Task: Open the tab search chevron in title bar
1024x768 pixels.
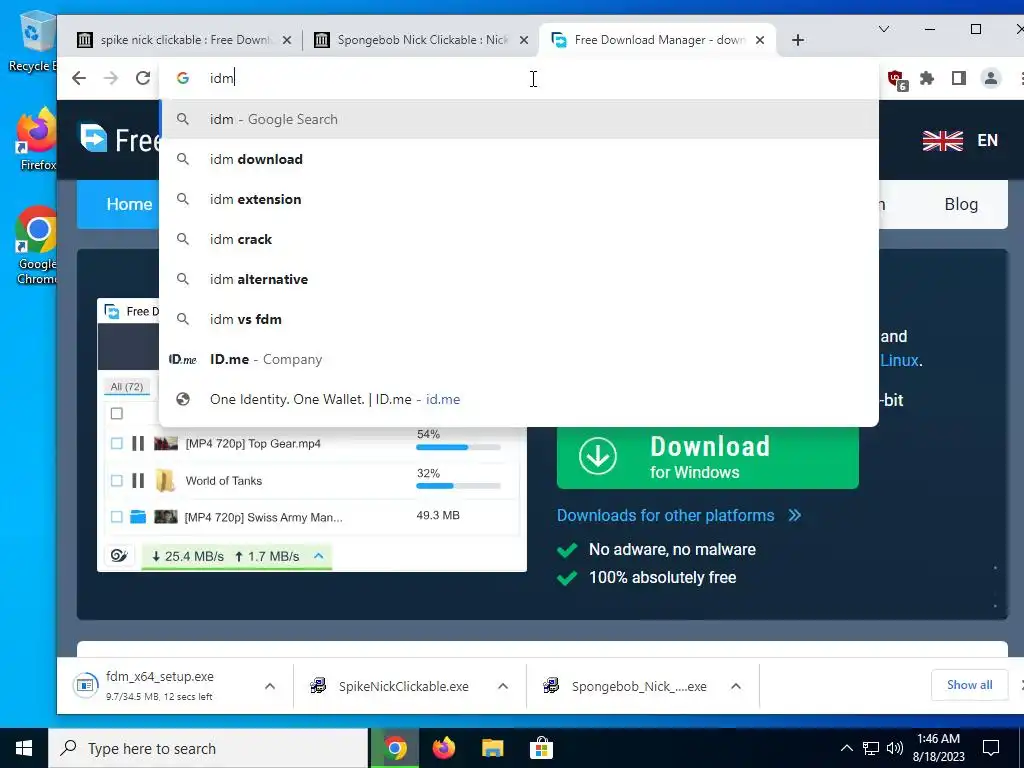Action: (x=884, y=29)
